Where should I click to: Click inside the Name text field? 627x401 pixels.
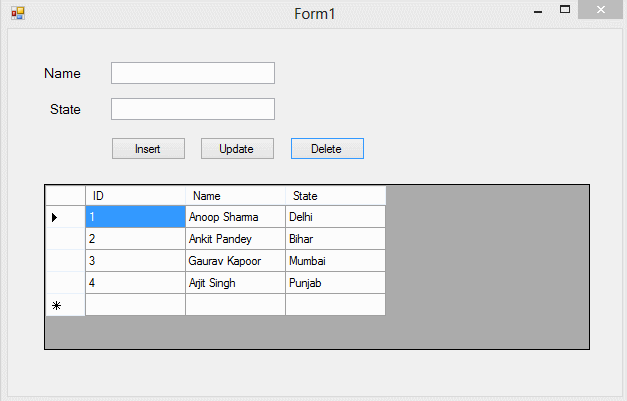tap(192, 73)
